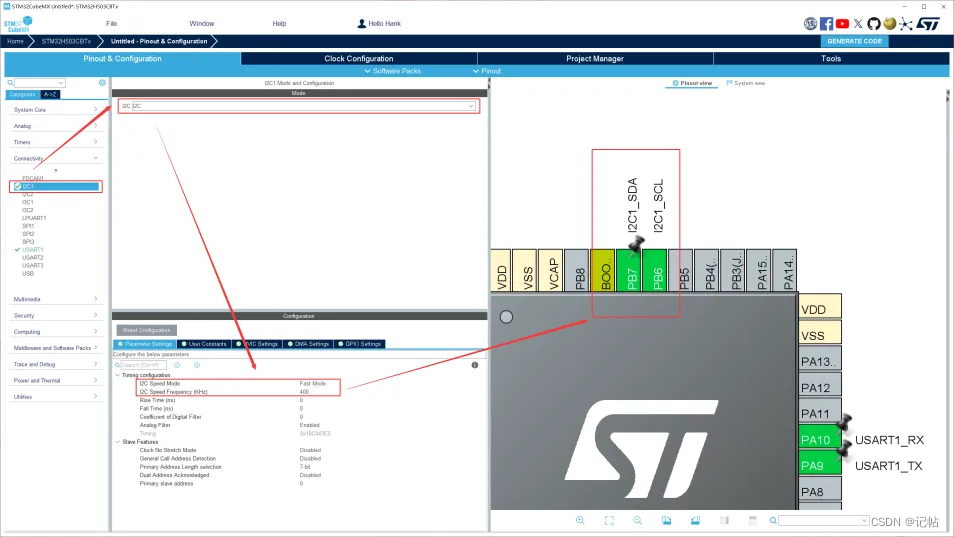Screen dimensions: 954x537
Task: Click the vertical flip view icon
Action: tap(724, 521)
